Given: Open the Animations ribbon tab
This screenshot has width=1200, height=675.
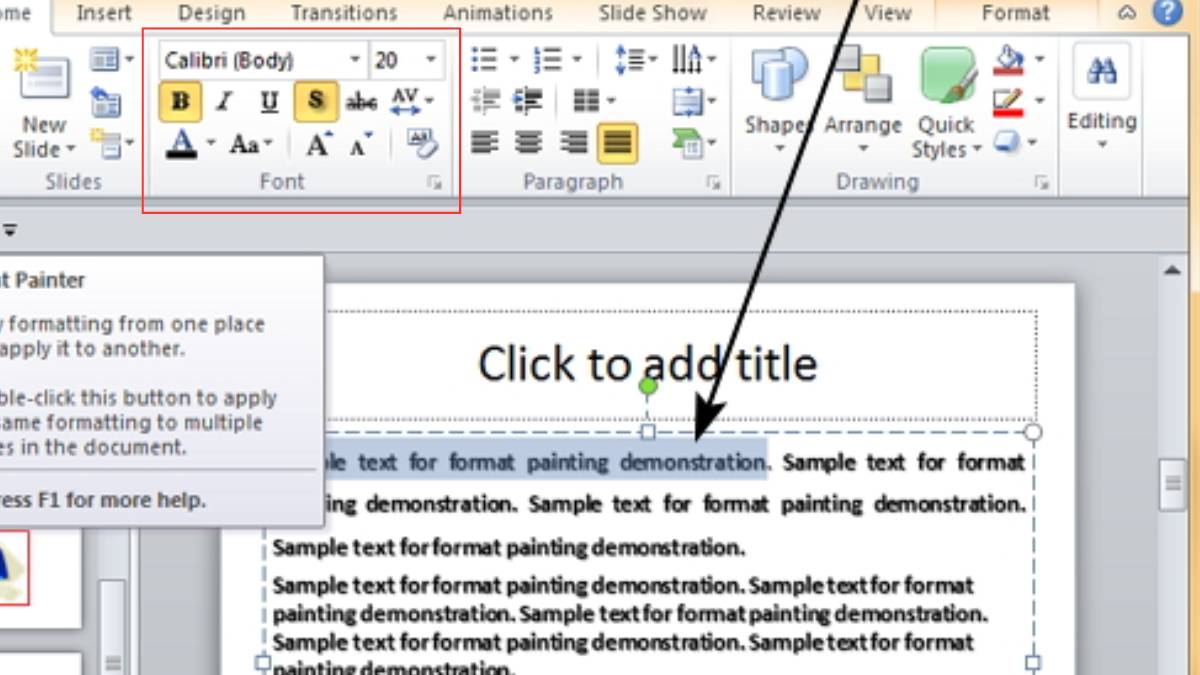Looking at the screenshot, I should click(x=497, y=13).
